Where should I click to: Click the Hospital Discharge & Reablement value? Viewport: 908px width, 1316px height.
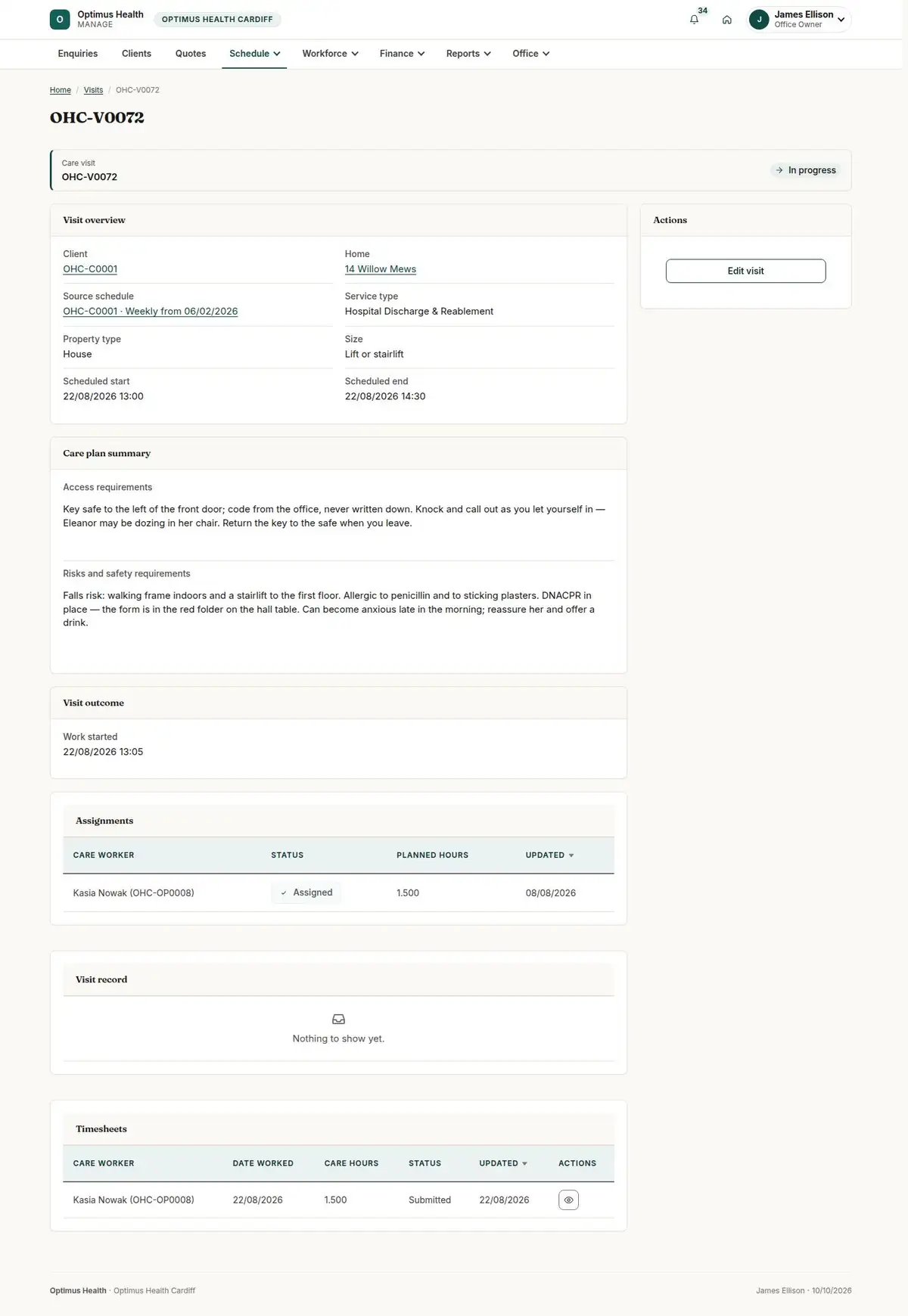[x=419, y=312]
